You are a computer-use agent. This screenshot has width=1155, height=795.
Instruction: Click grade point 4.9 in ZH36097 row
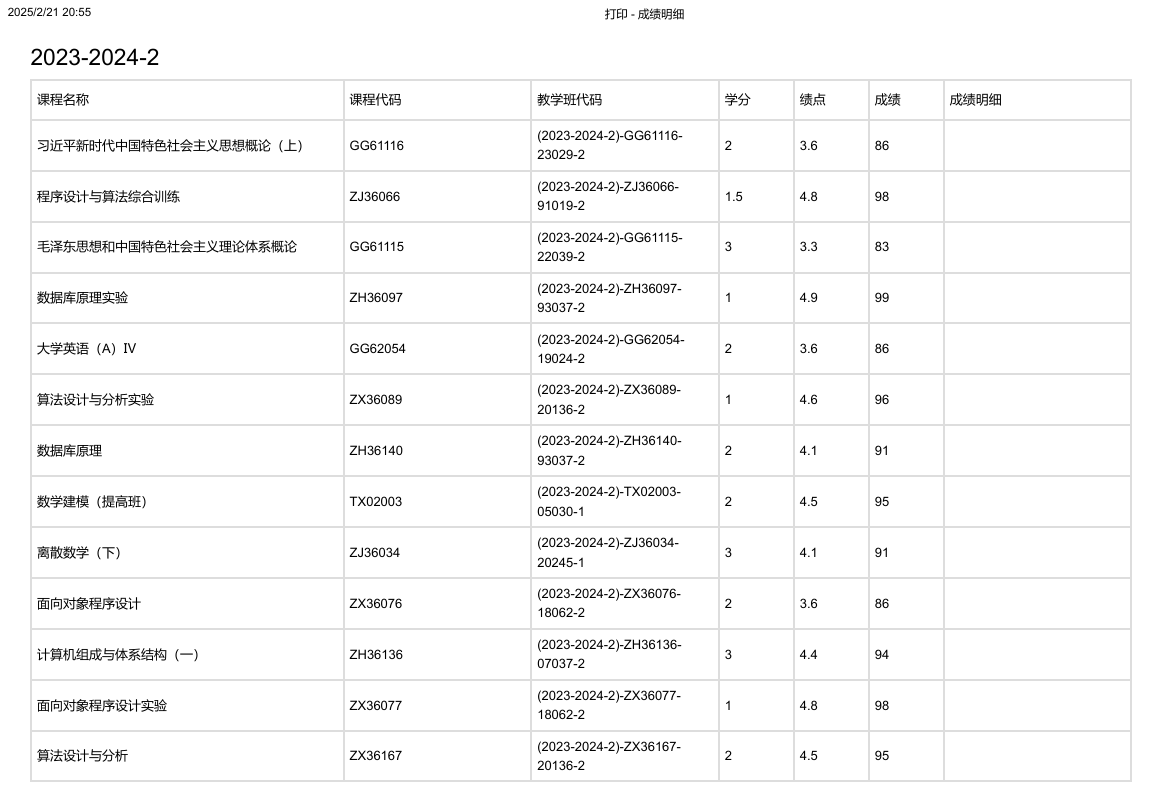pyautogui.click(x=809, y=298)
